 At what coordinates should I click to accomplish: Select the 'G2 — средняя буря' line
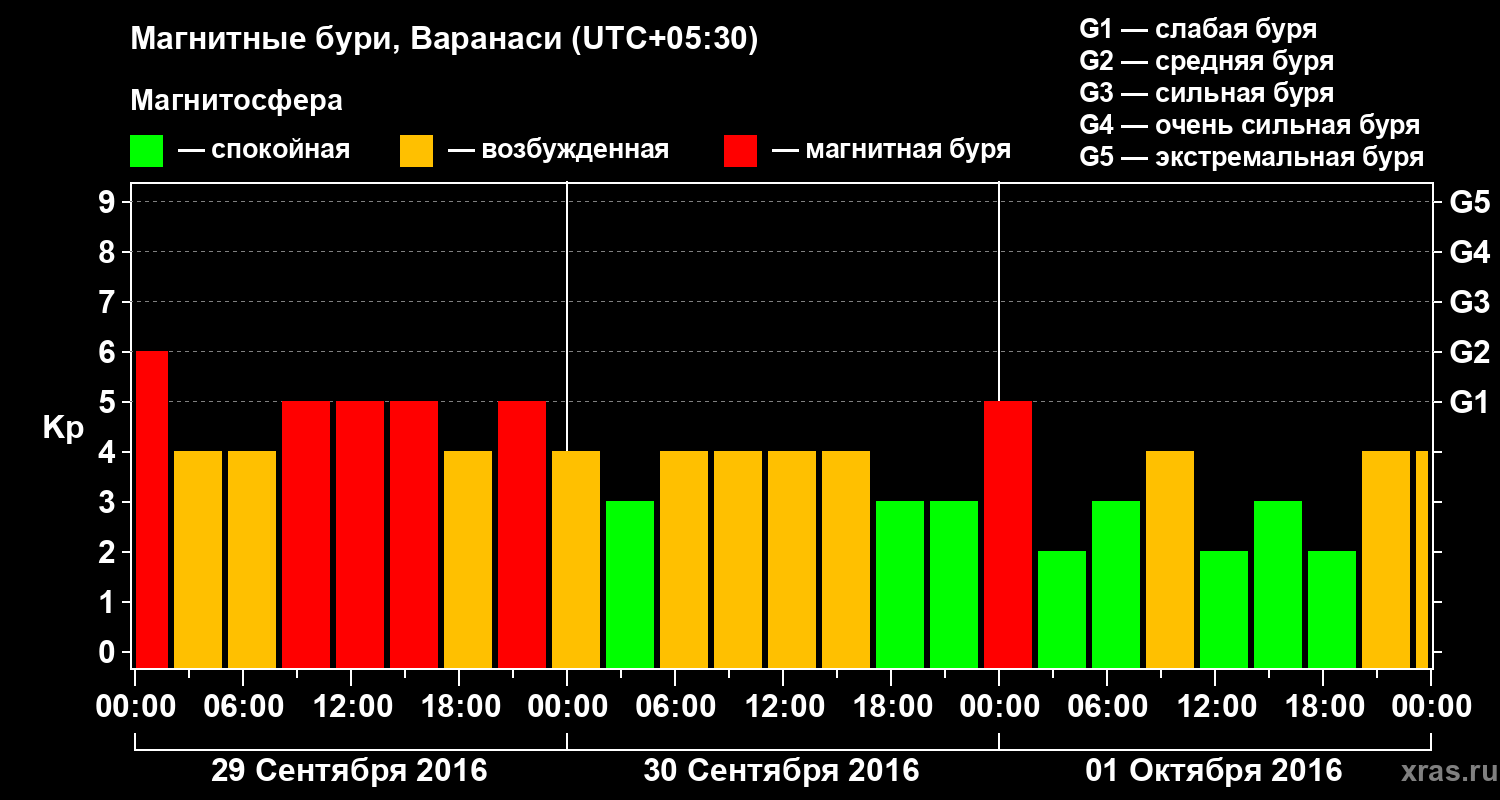1207,61
